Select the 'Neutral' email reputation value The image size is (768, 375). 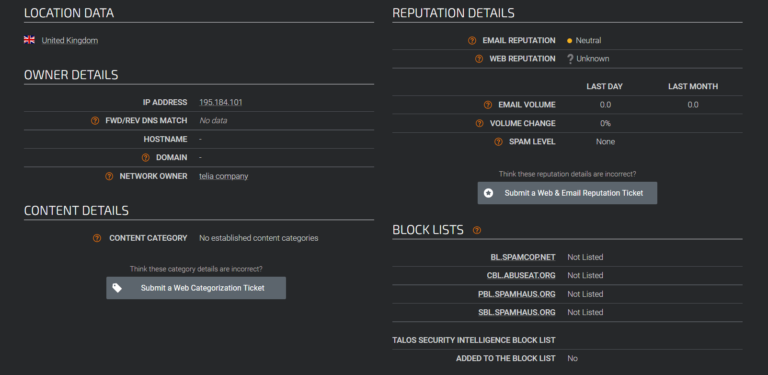(588, 41)
